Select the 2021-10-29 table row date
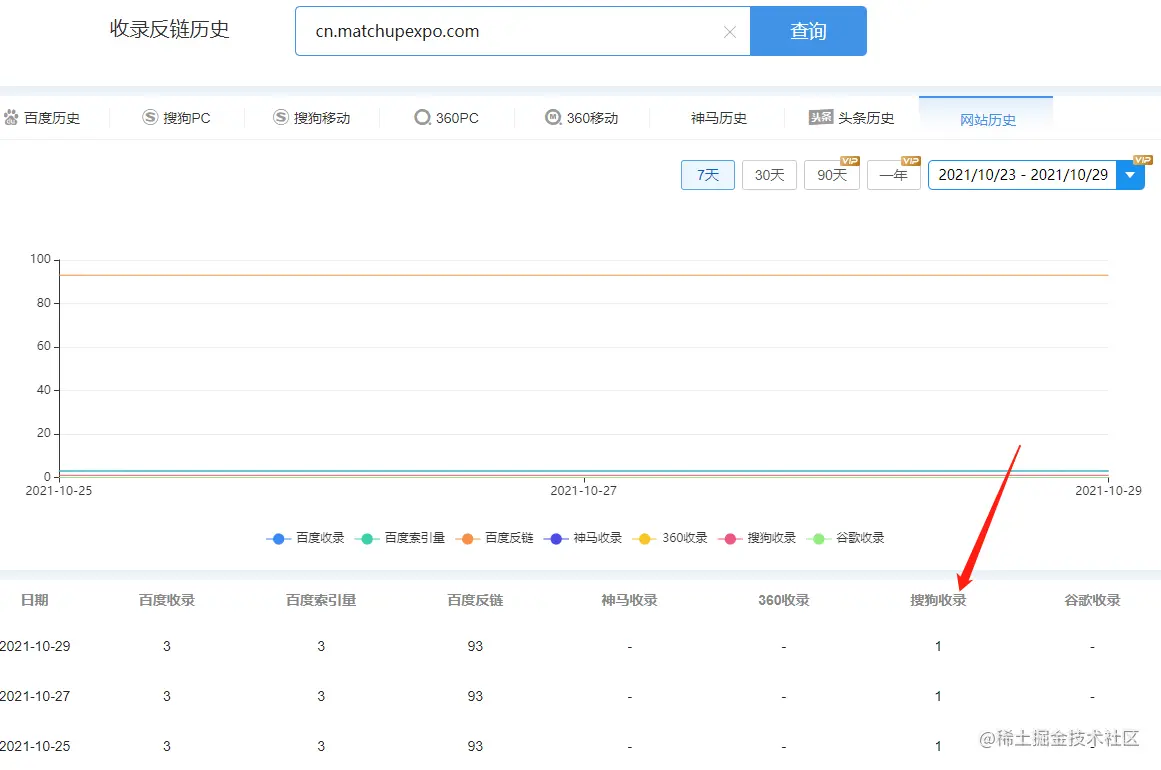This screenshot has width=1161, height=770. pos(35,646)
